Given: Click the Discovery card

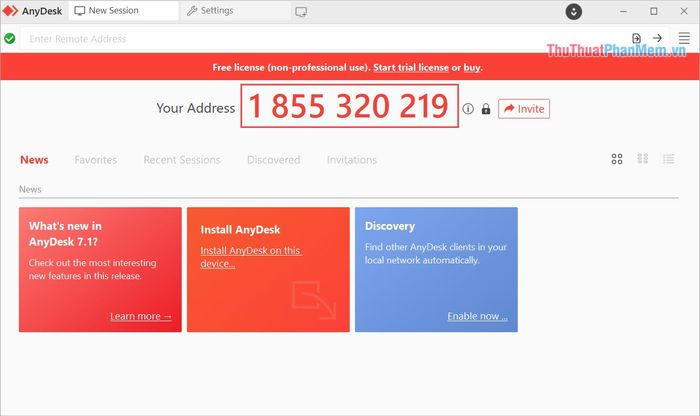Looking at the screenshot, I should (436, 270).
